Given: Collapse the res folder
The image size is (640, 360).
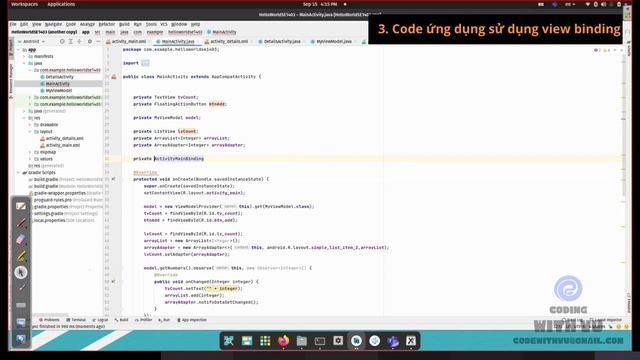Looking at the screenshot, I should click(24, 118).
